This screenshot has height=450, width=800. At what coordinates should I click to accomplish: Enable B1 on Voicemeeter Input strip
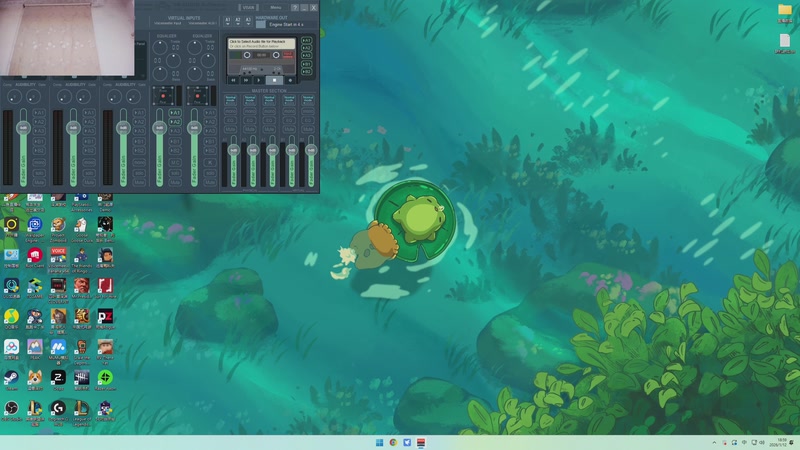coord(175,141)
